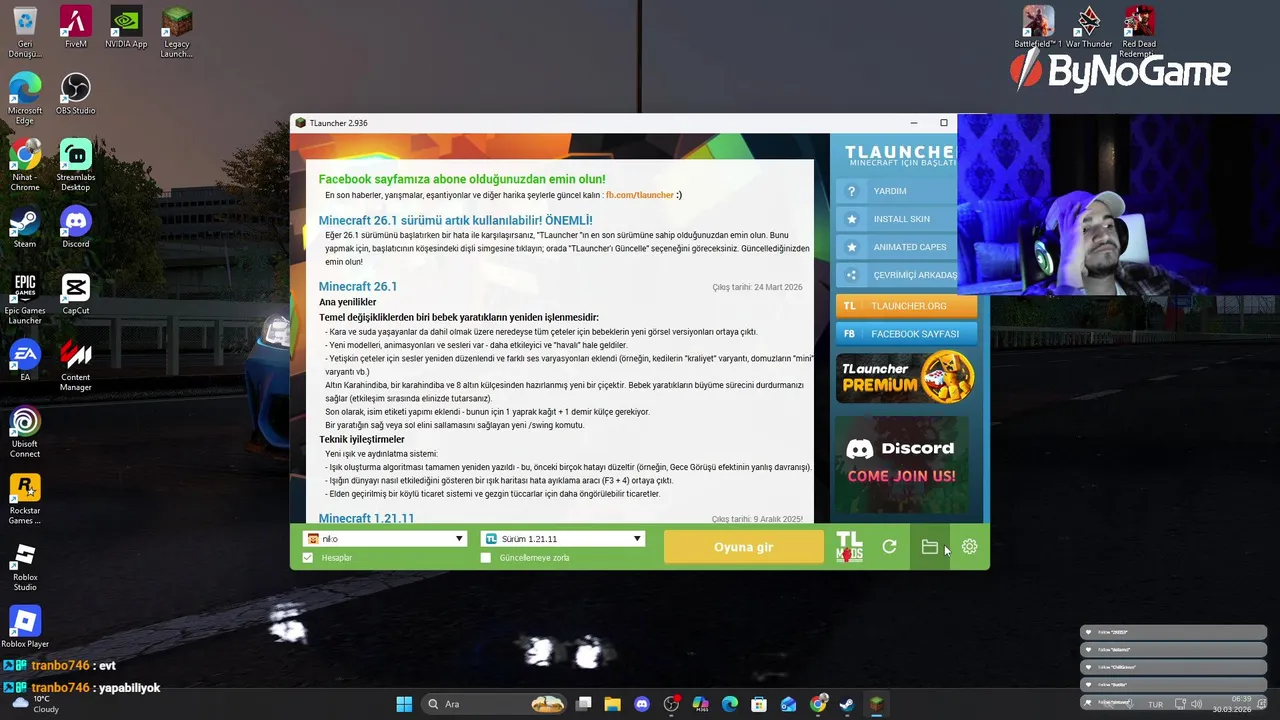Click the TUR language indicator in the tray
Image resolution: width=1280 pixels, height=720 pixels.
[x=1155, y=704]
